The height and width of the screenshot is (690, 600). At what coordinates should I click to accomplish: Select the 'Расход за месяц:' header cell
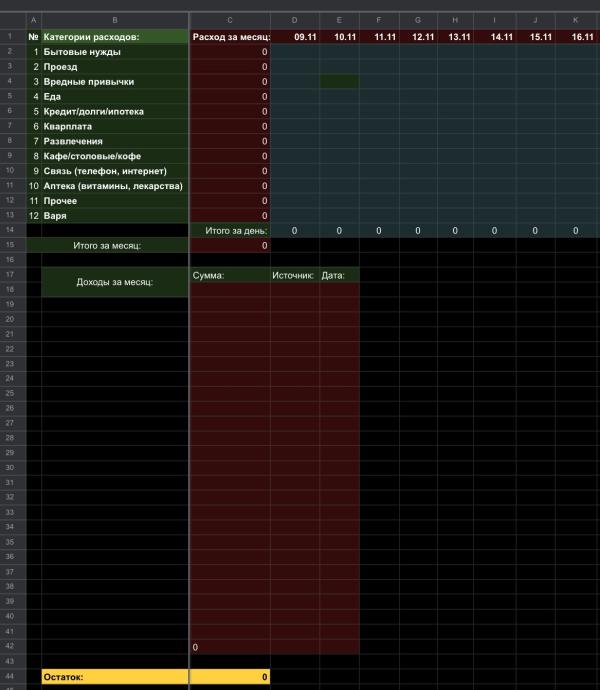point(230,37)
